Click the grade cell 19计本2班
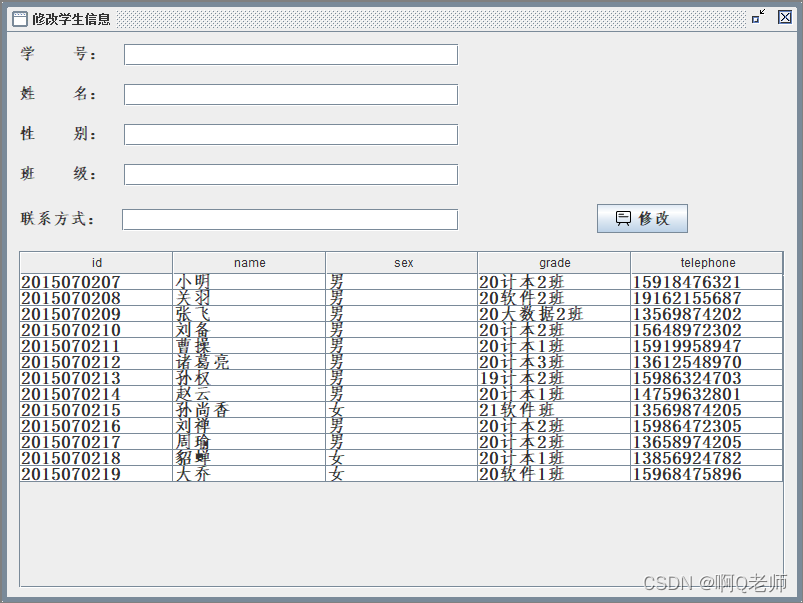Image resolution: width=803 pixels, height=603 pixels. (x=554, y=378)
